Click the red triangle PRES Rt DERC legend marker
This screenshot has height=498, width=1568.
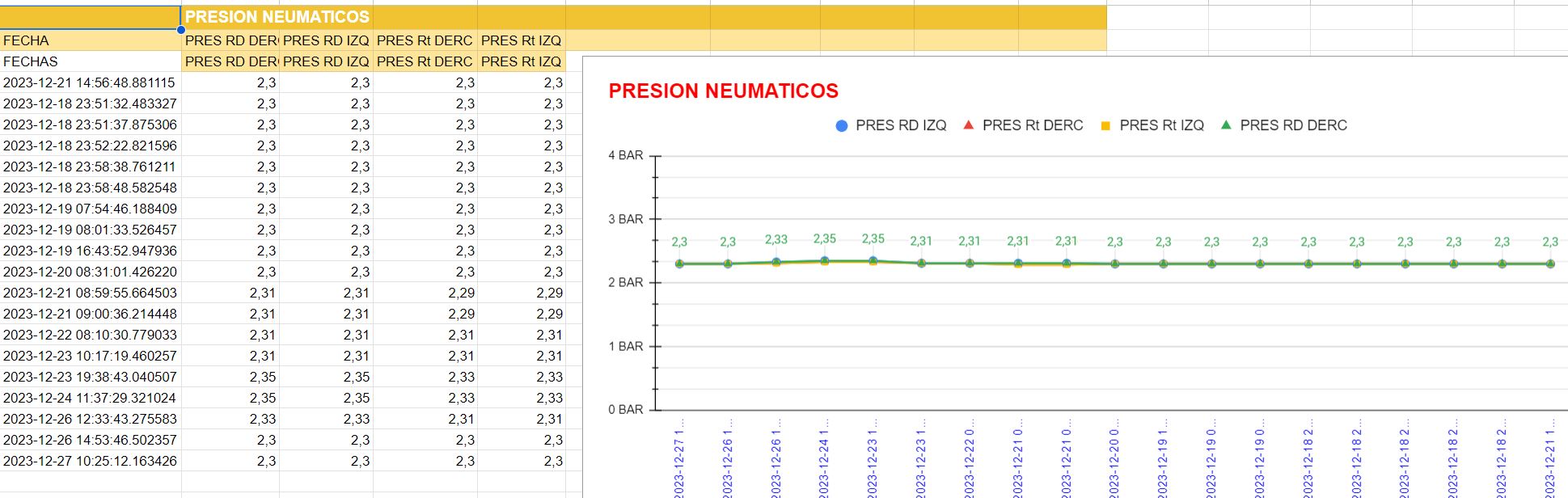click(968, 125)
